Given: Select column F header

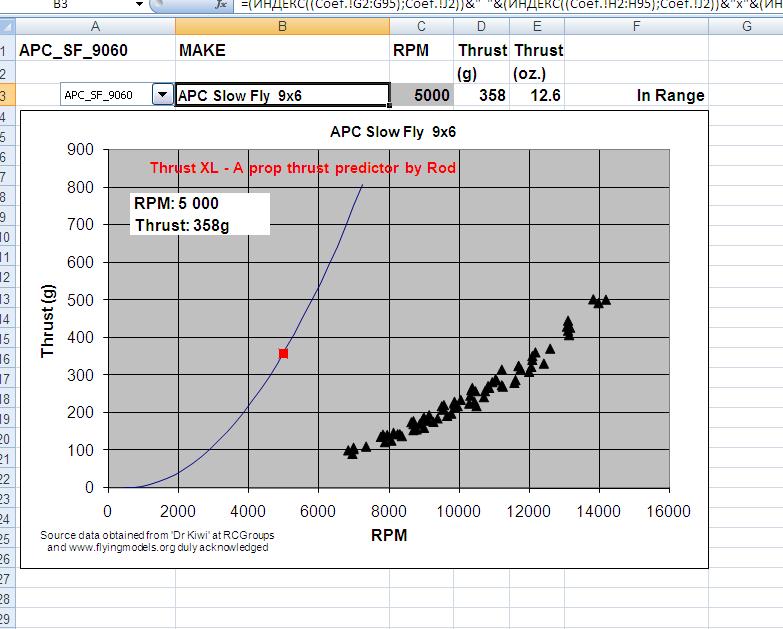Looking at the screenshot, I should click(x=636, y=26).
